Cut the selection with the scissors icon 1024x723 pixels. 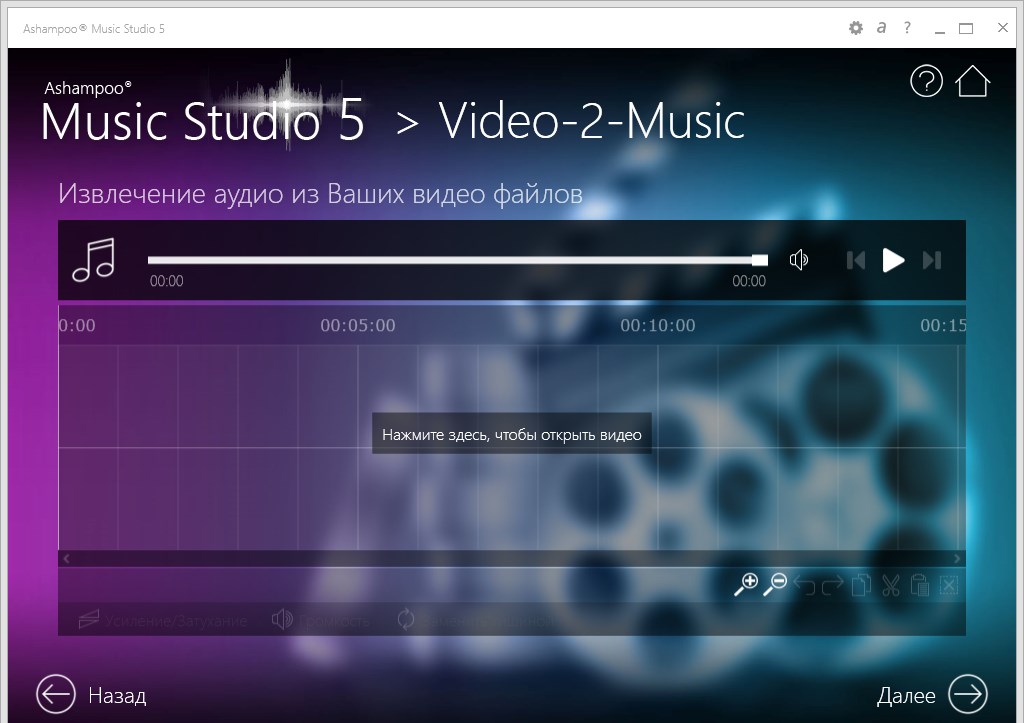(x=891, y=585)
